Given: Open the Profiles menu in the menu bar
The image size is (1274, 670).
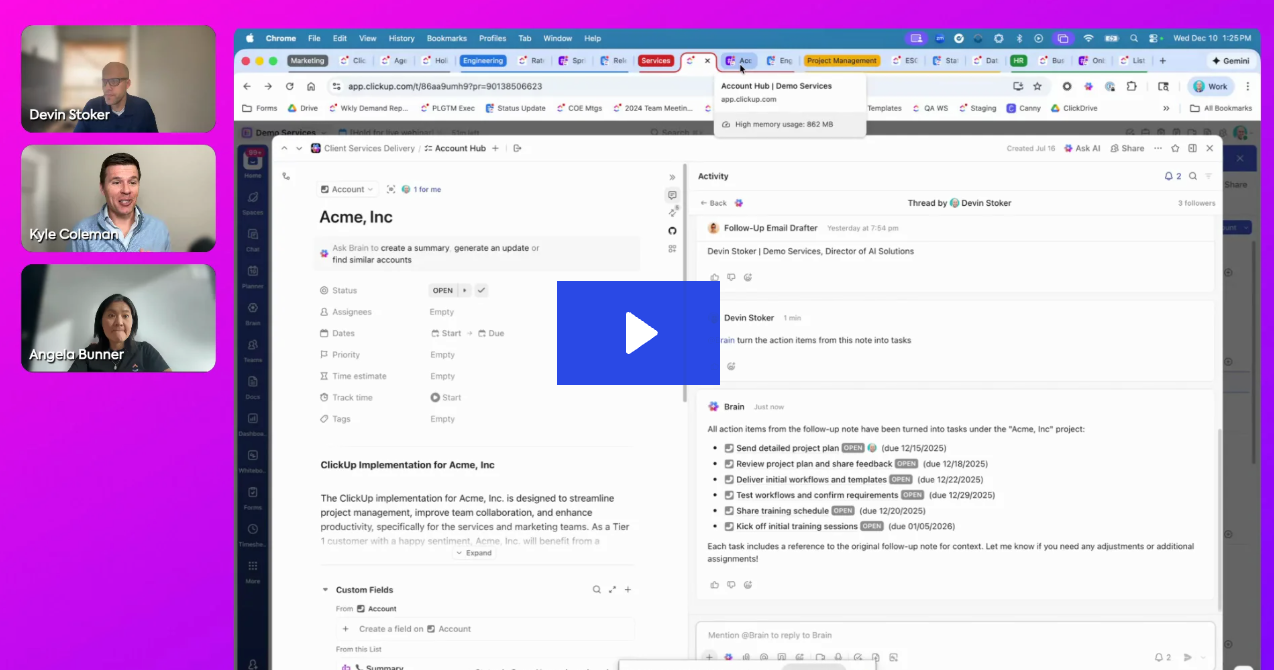Looking at the screenshot, I should pos(492,38).
